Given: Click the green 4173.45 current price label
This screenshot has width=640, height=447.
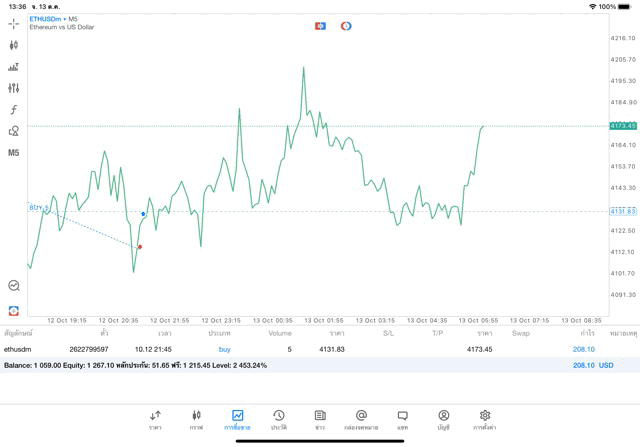Looking at the screenshot, I should click(x=623, y=126).
